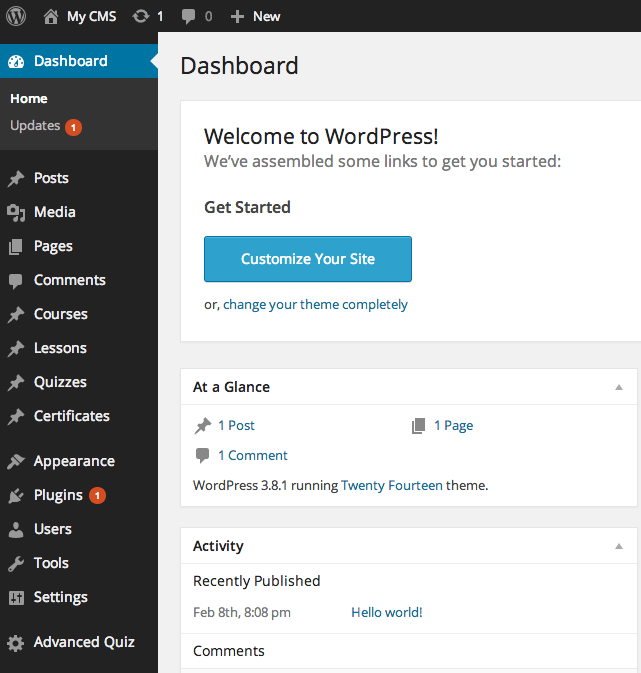Image resolution: width=641 pixels, height=673 pixels.
Task: Click the comments bubble icon in admin bar
Action: 189,16
